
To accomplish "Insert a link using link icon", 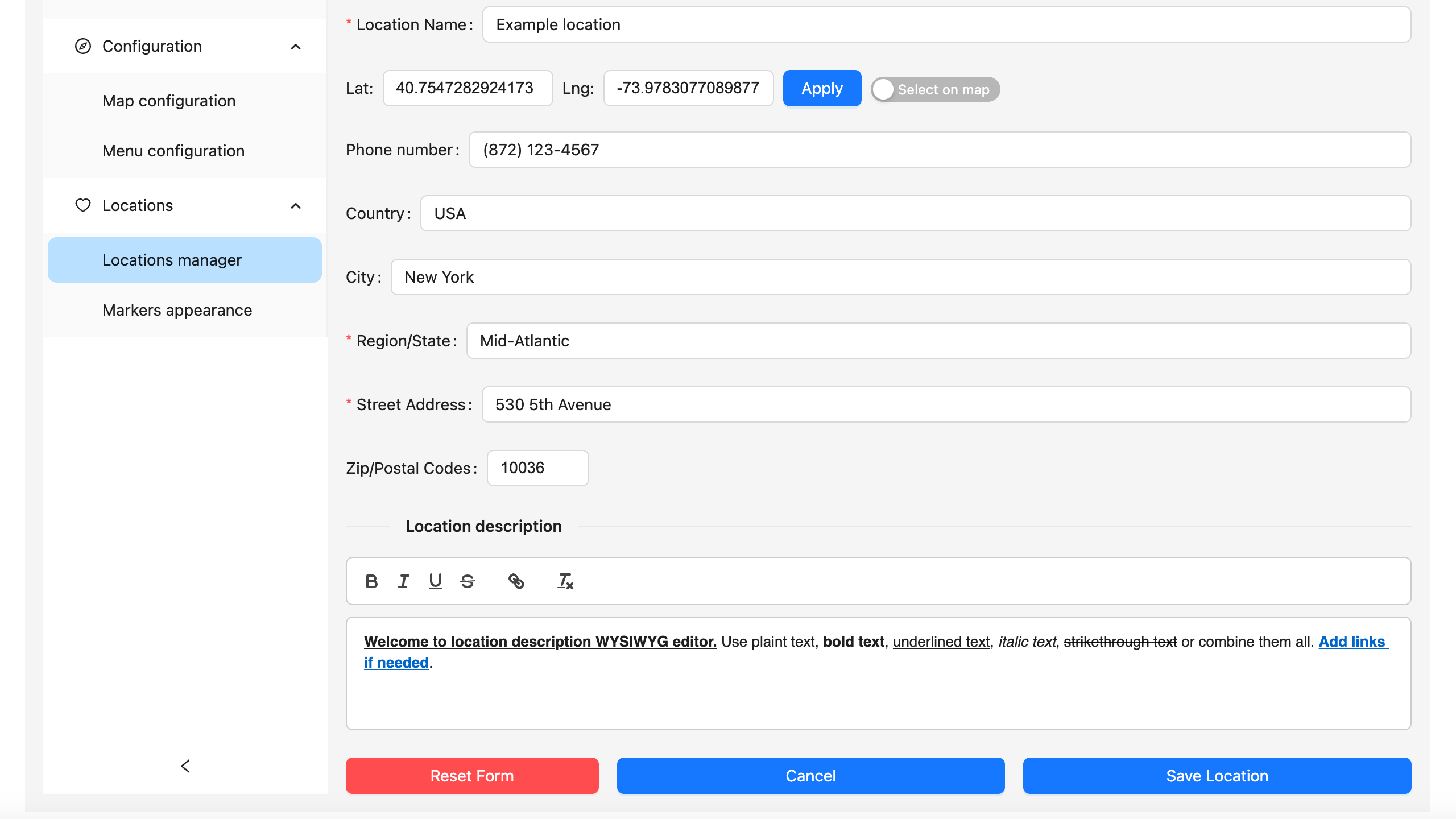I will (516, 581).
